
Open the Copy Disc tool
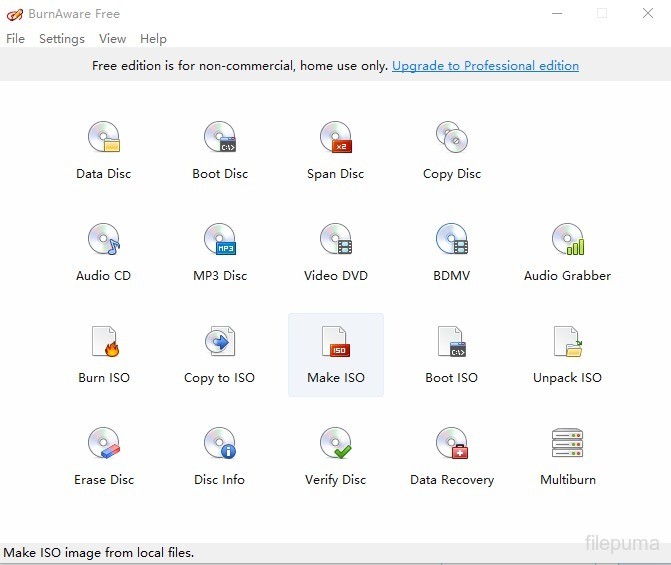[452, 151]
